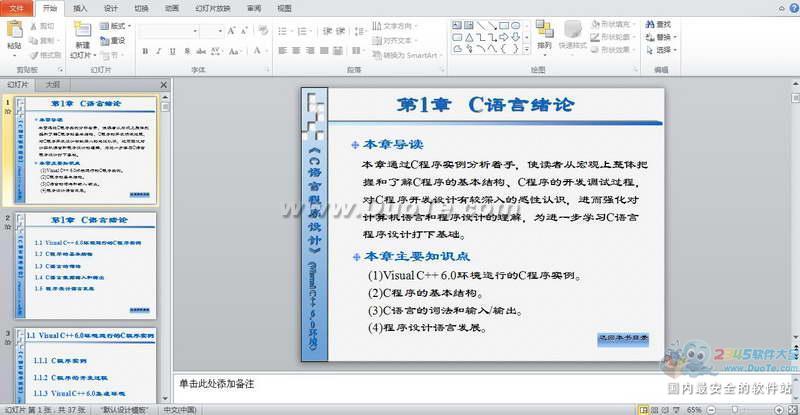Switch to the Design (设计) tab
This screenshot has width=800, height=415.
click(111, 8)
